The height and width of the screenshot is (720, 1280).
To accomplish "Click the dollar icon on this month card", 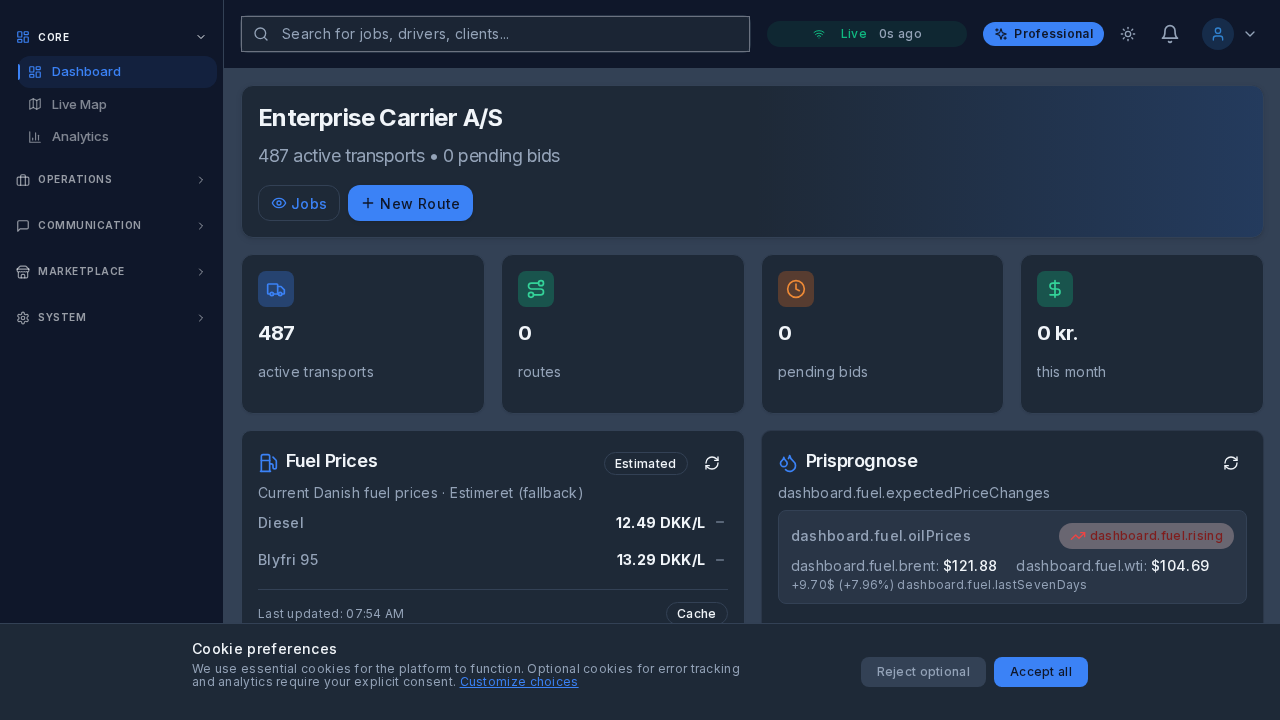I will point(1055,289).
